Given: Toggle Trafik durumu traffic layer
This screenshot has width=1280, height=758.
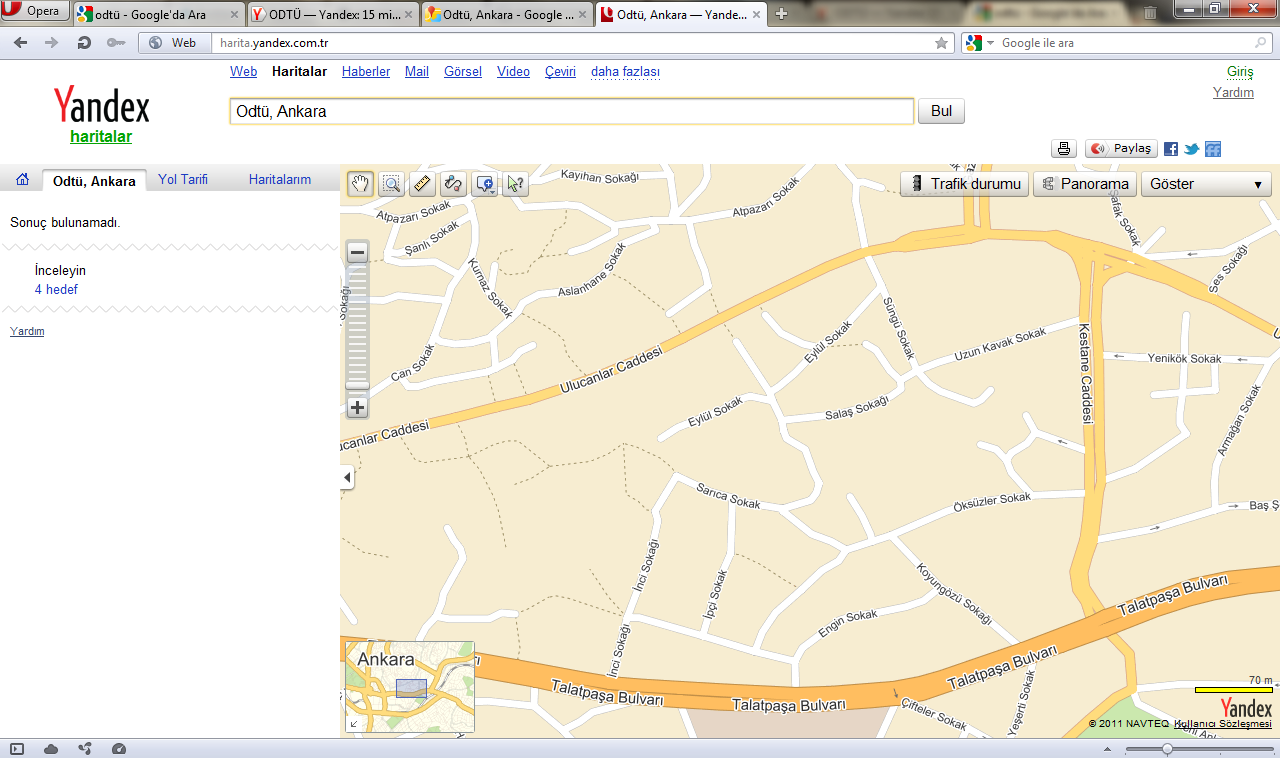Looking at the screenshot, I should [x=965, y=184].
